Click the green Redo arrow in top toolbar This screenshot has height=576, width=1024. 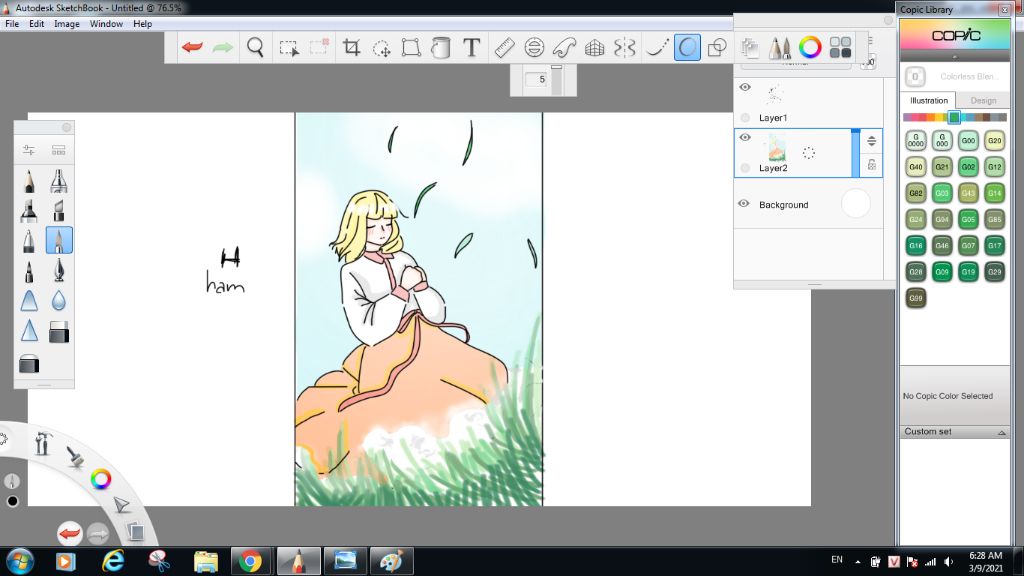(x=223, y=47)
